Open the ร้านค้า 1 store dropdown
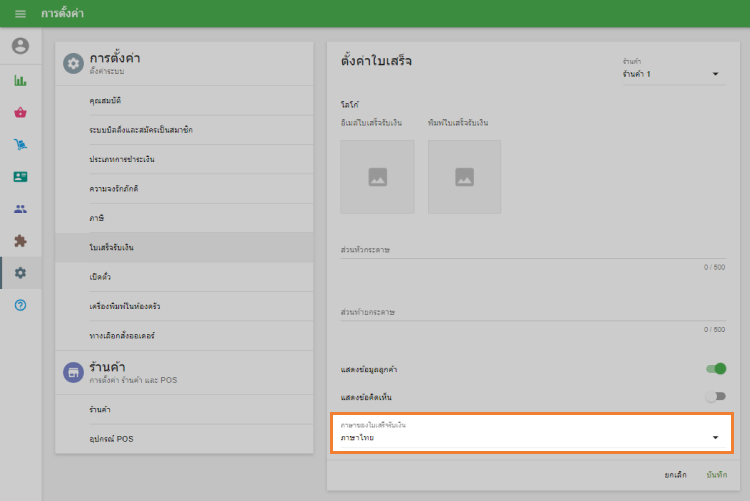Image resolution: width=750 pixels, height=501 pixels. (670, 74)
